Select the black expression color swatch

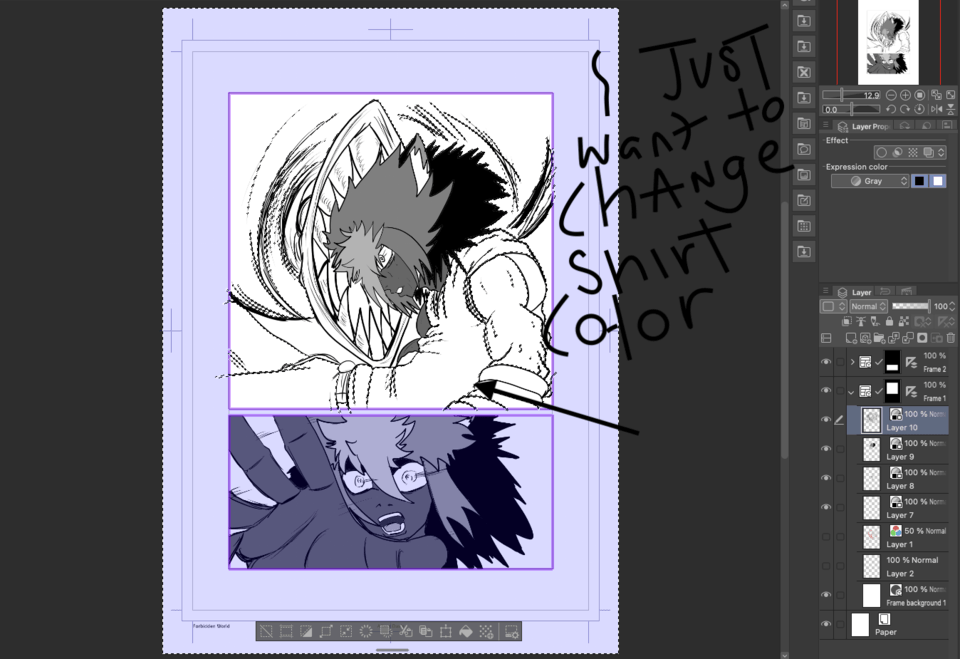coord(920,181)
